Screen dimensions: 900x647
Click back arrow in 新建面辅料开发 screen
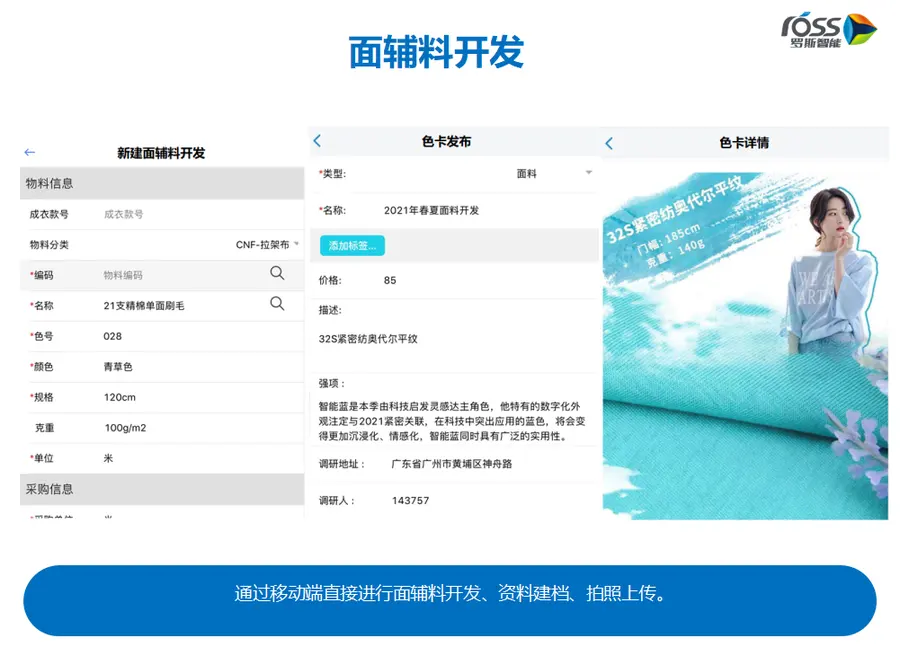[30, 153]
